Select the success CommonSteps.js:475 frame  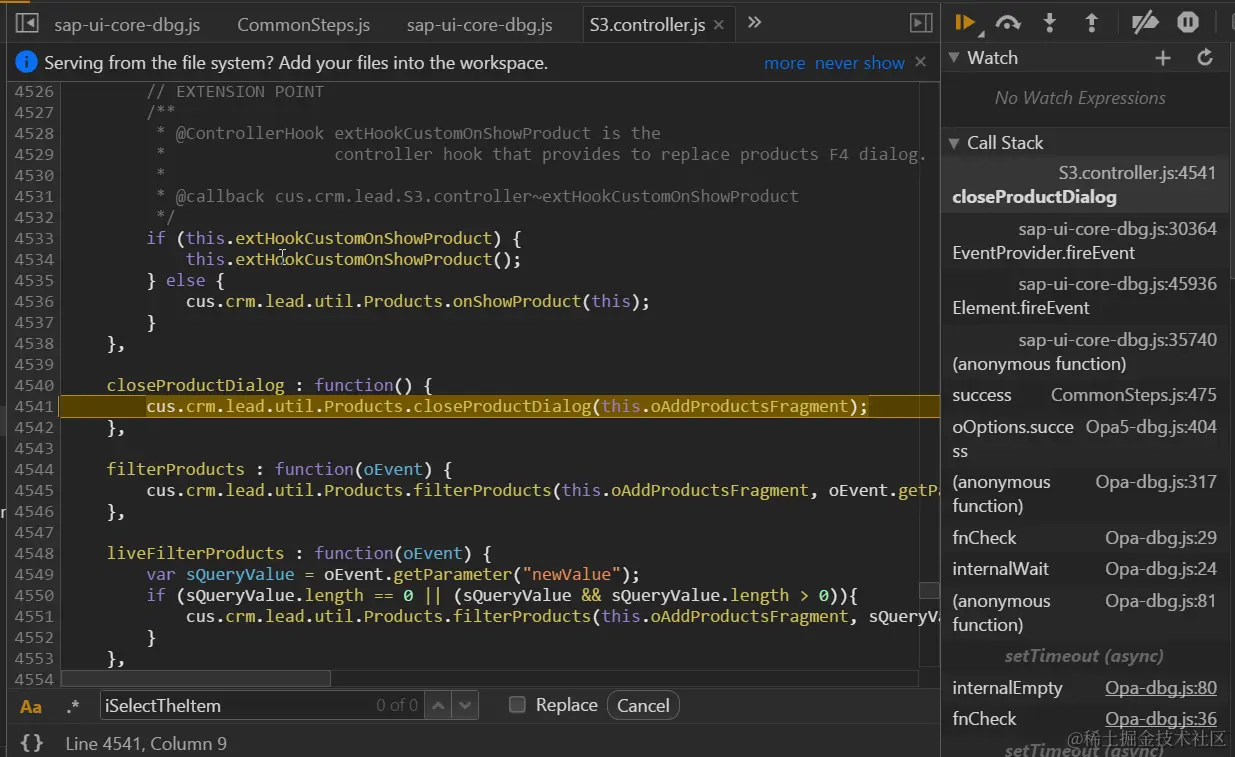point(1085,395)
